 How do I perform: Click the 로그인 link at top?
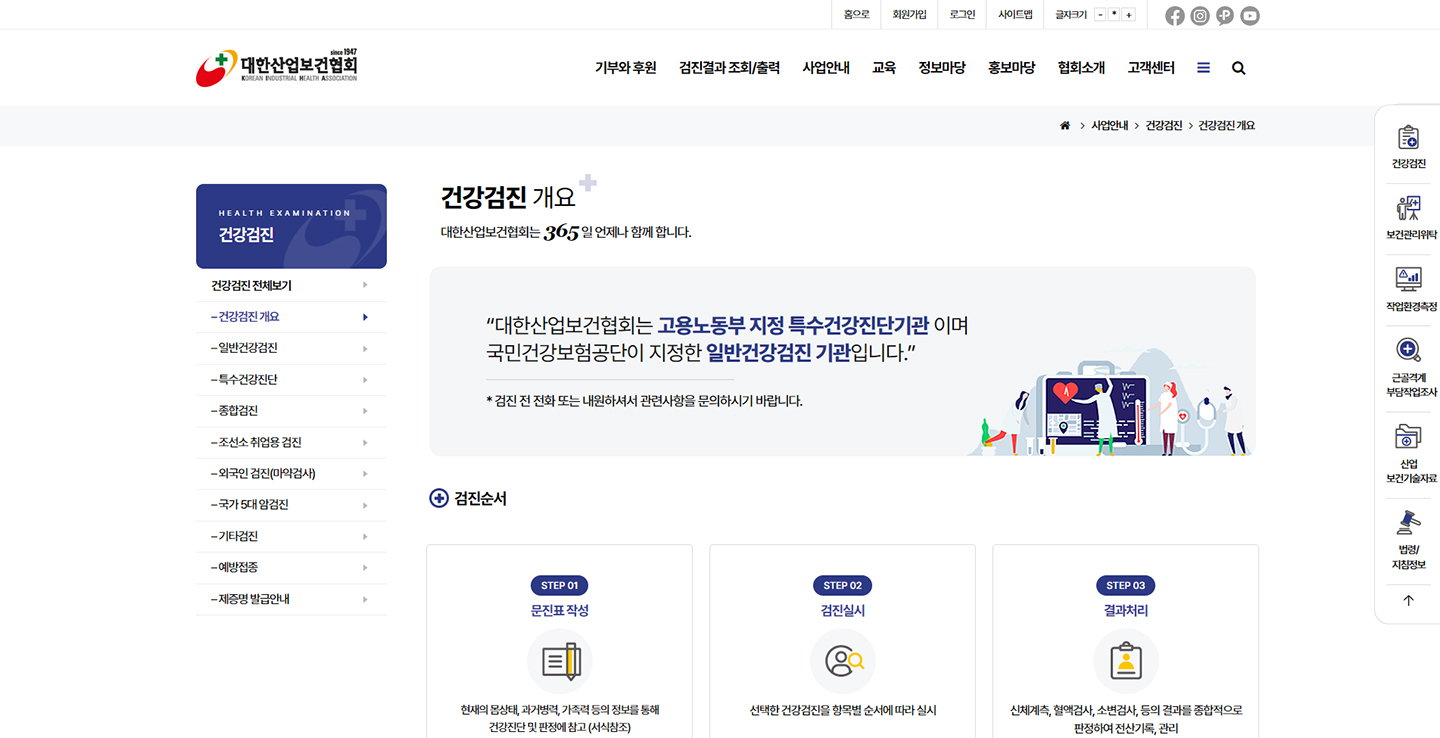pyautogui.click(x=962, y=15)
